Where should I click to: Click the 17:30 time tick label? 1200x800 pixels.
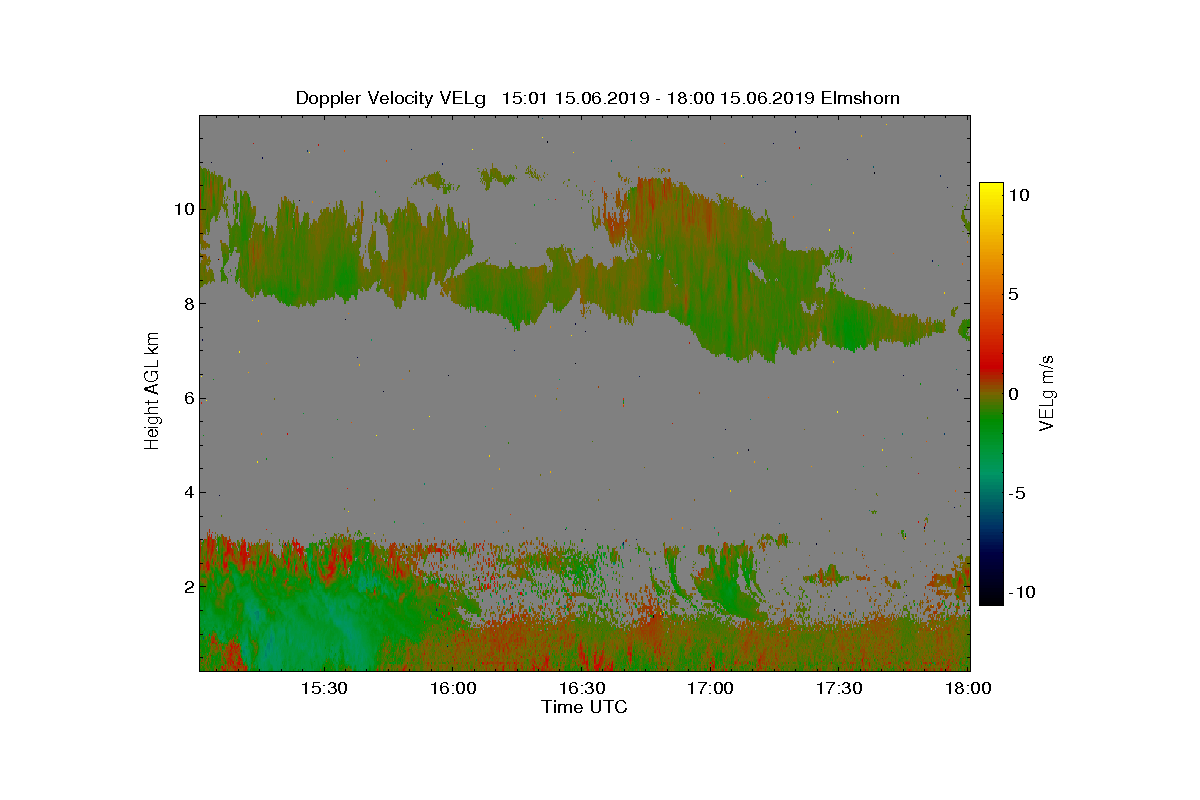click(840, 688)
